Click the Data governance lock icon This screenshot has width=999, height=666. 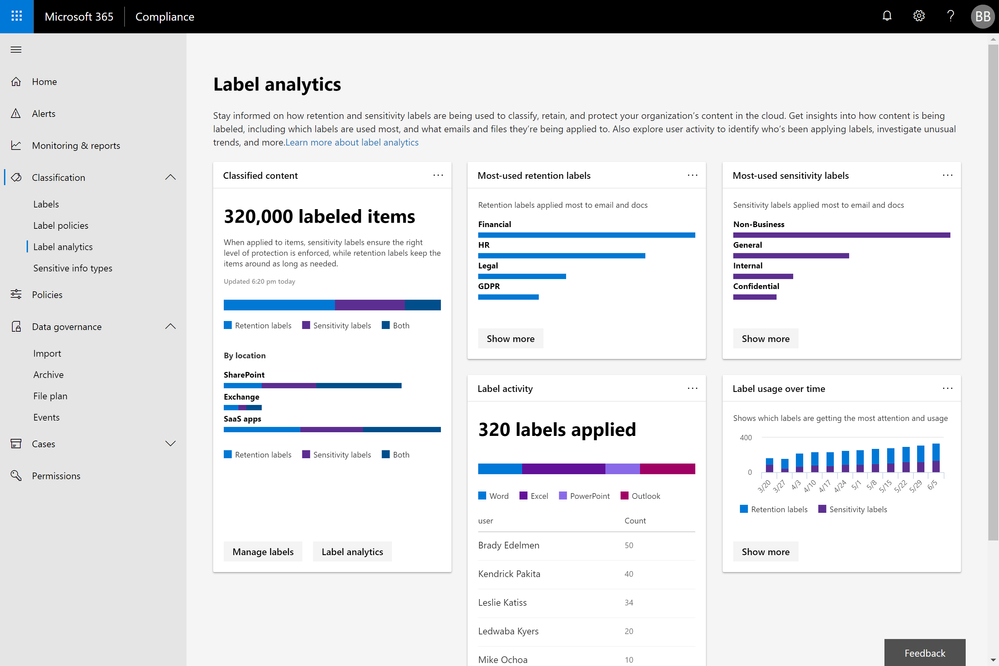point(16,326)
